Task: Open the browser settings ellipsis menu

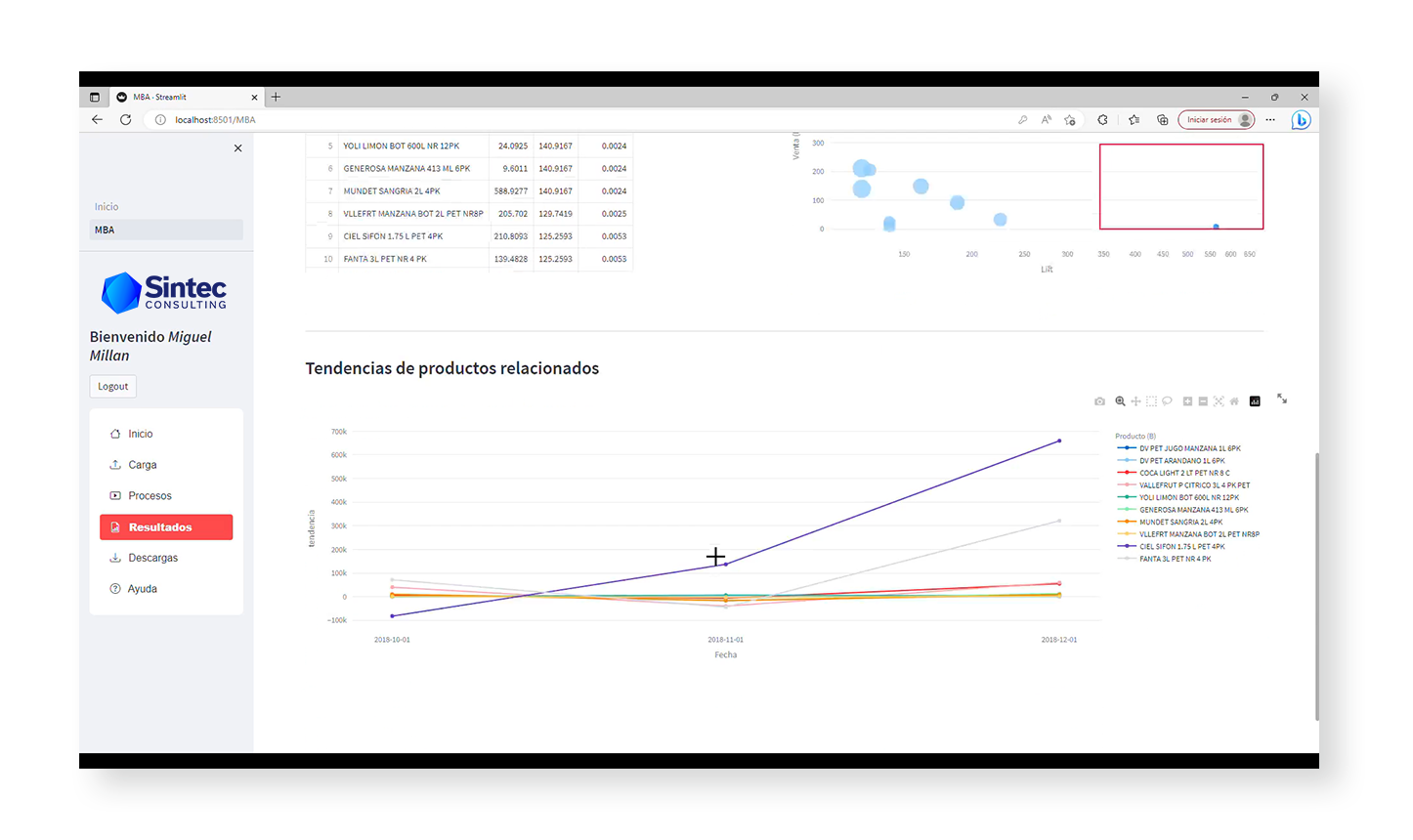Action: click(x=1270, y=120)
